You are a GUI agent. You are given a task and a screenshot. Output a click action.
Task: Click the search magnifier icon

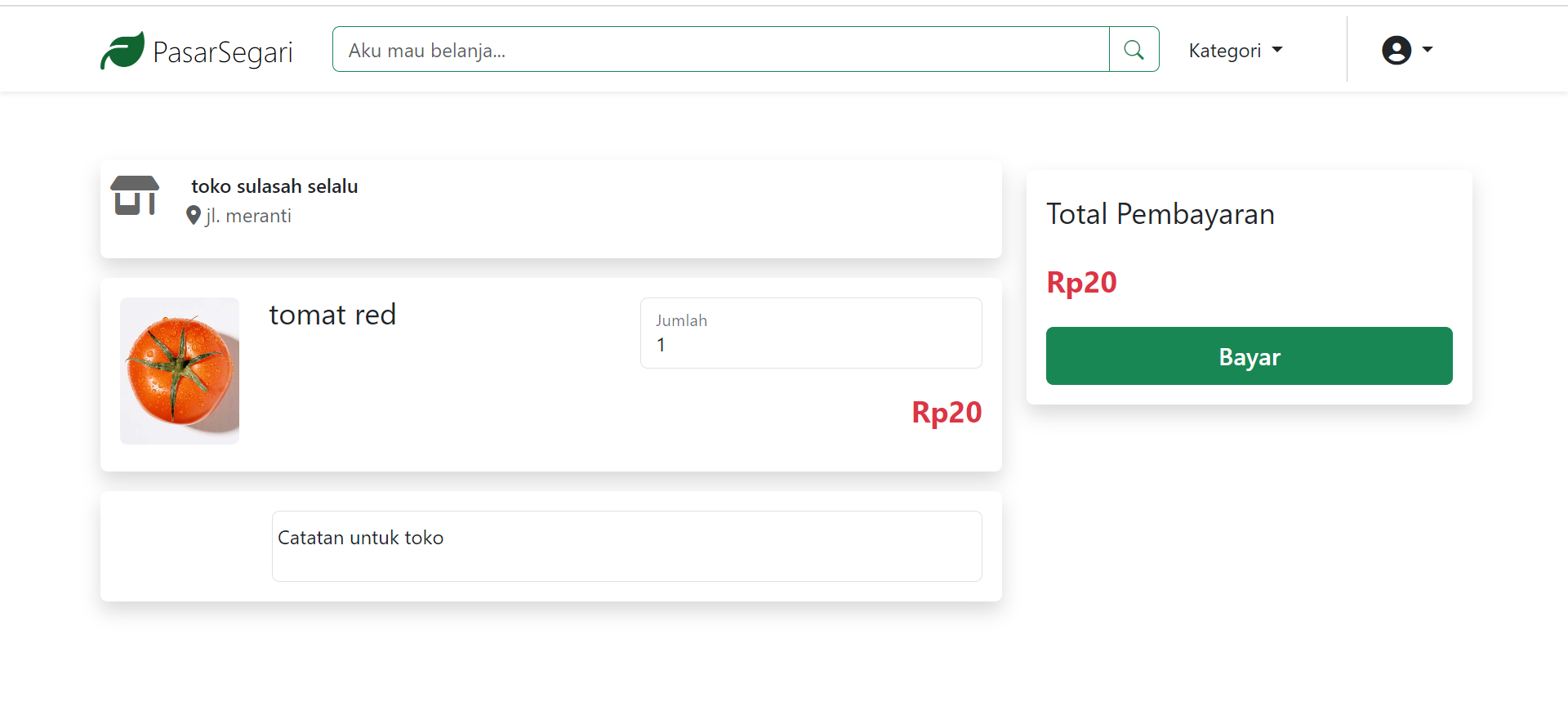coord(1134,49)
